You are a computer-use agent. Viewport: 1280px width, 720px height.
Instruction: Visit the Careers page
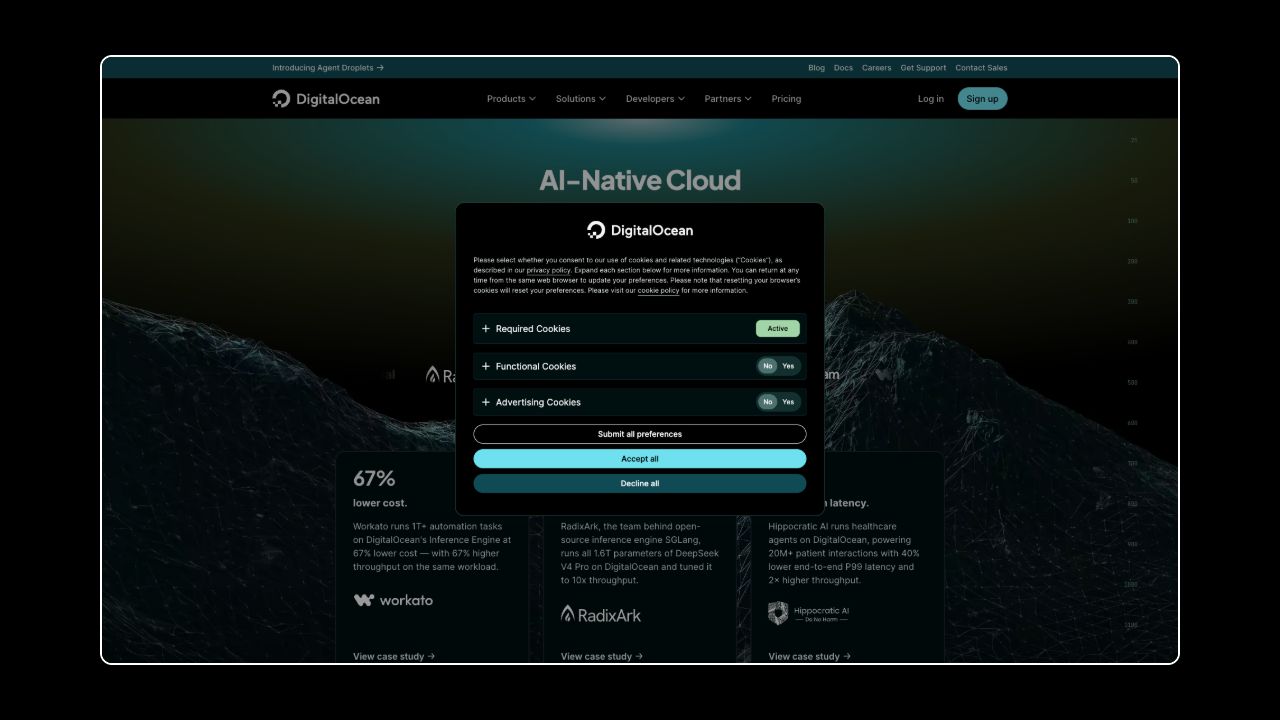[x=876, y=68]
